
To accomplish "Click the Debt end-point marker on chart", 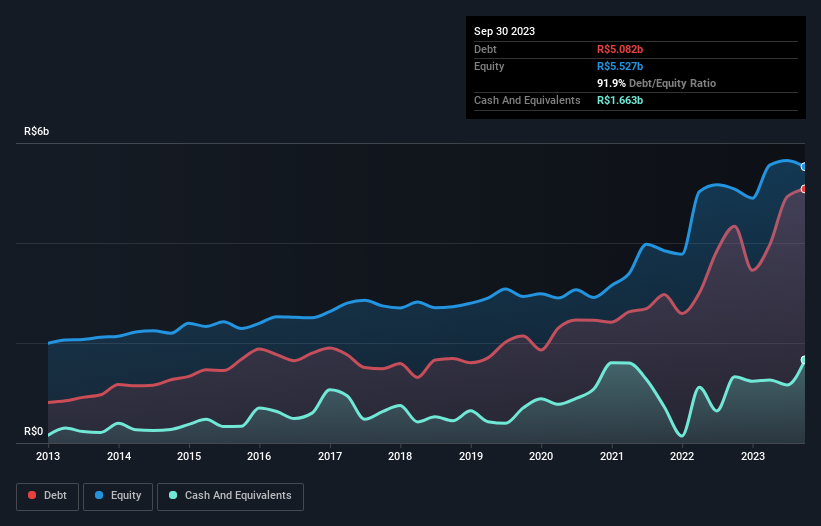I will pos(804,189).
